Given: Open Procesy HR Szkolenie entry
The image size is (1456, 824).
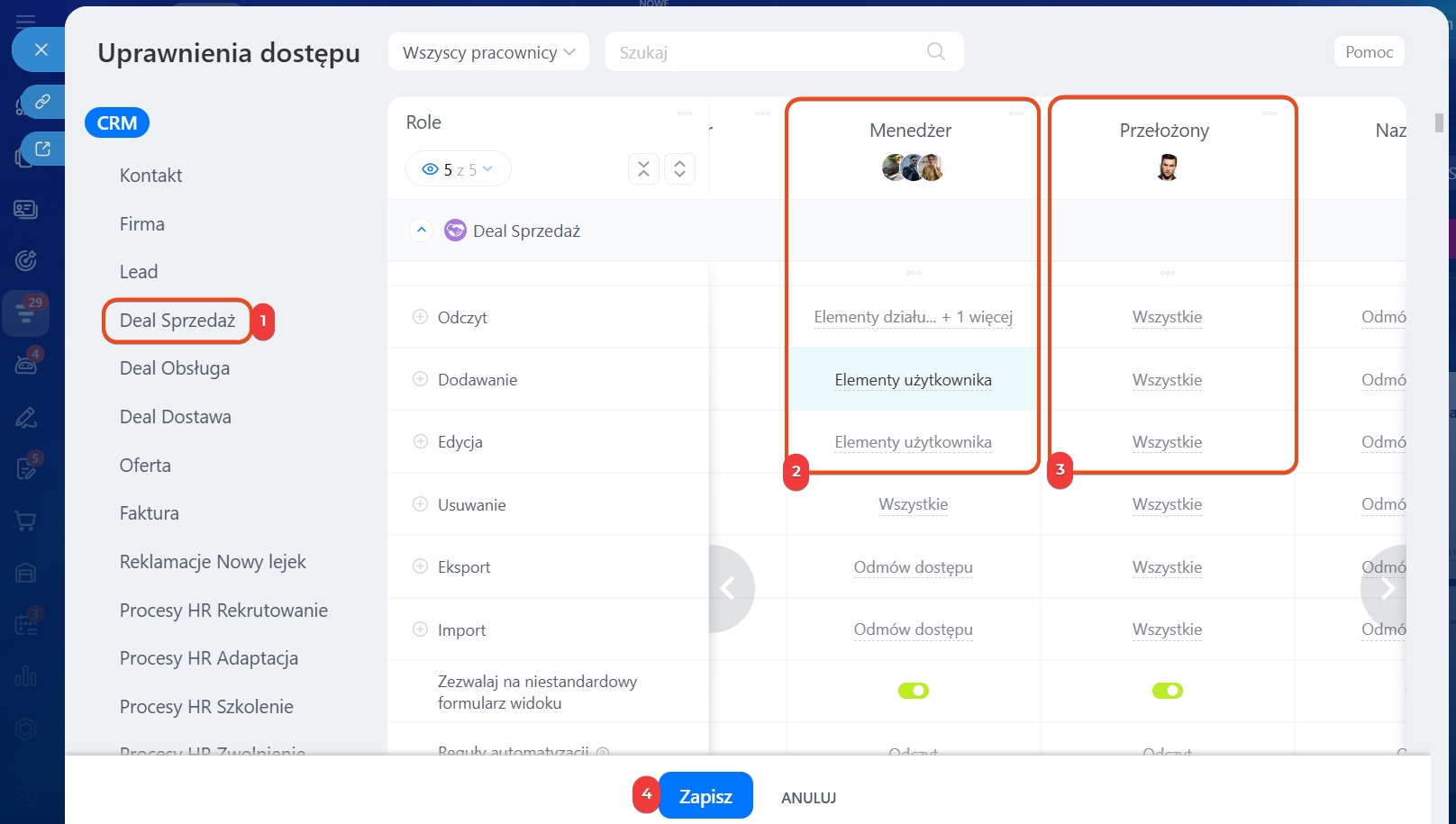Looking at the screenshot, I should click(x=206, y=707).
